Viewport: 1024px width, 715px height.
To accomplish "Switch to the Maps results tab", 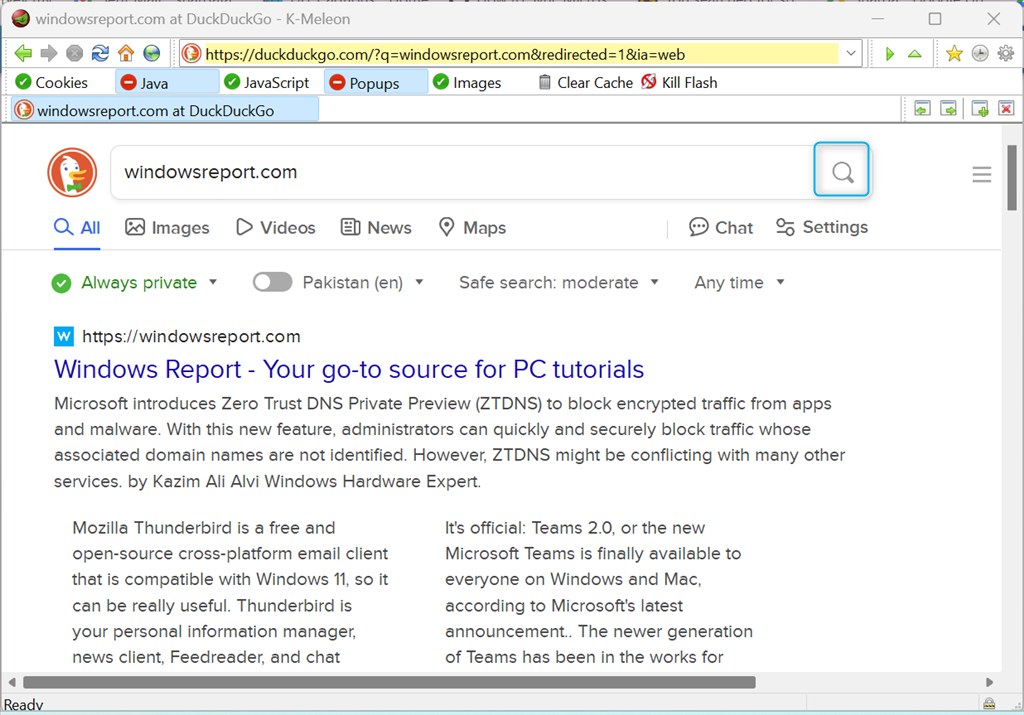I will pos(472,227).
